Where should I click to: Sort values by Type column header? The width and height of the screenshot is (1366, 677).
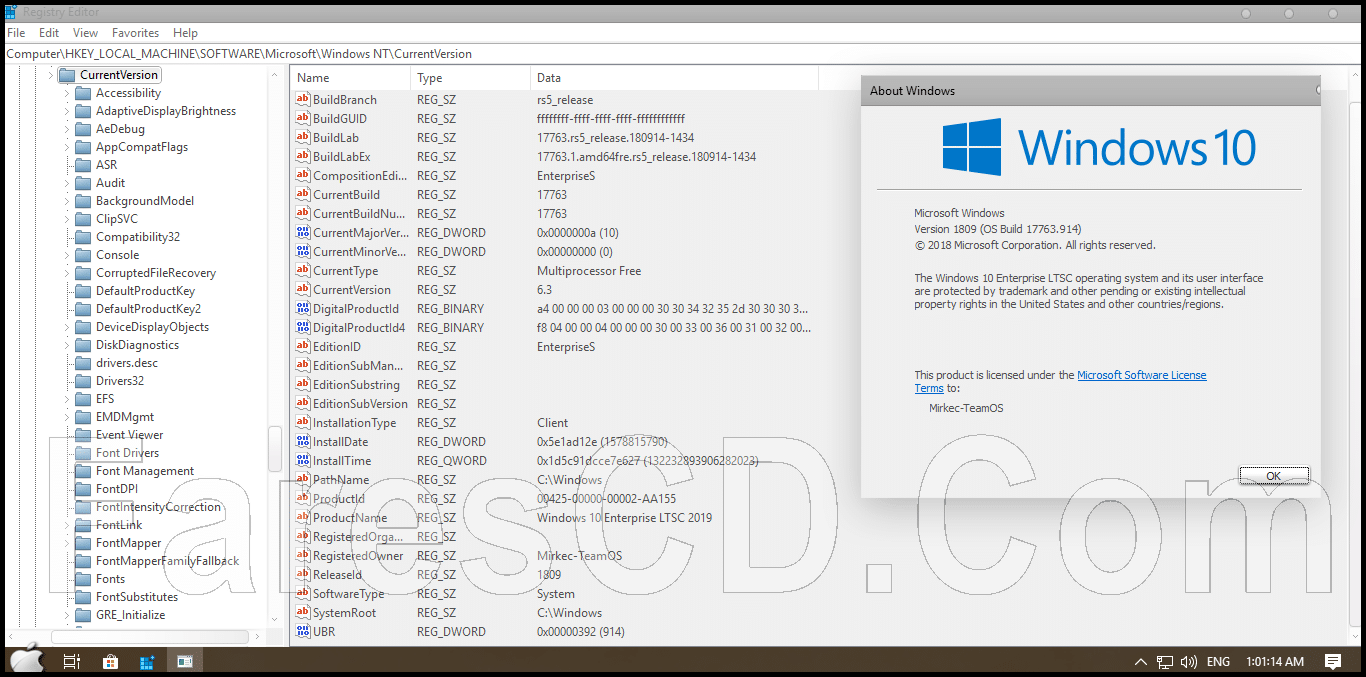click(470, 78)
